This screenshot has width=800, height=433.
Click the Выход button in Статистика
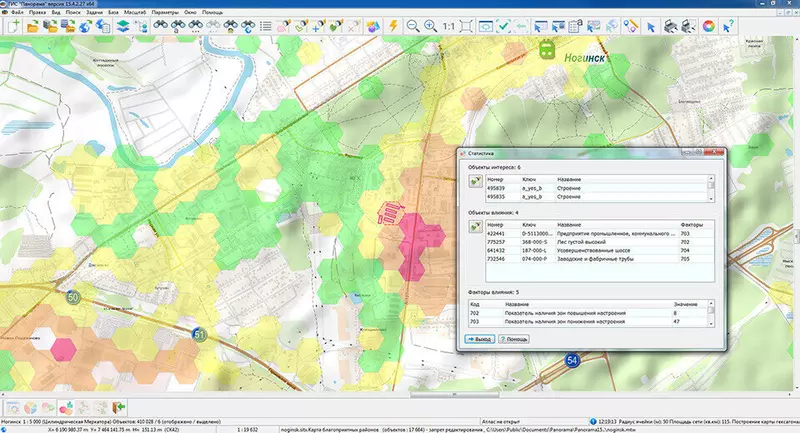(x=479, y=339)
